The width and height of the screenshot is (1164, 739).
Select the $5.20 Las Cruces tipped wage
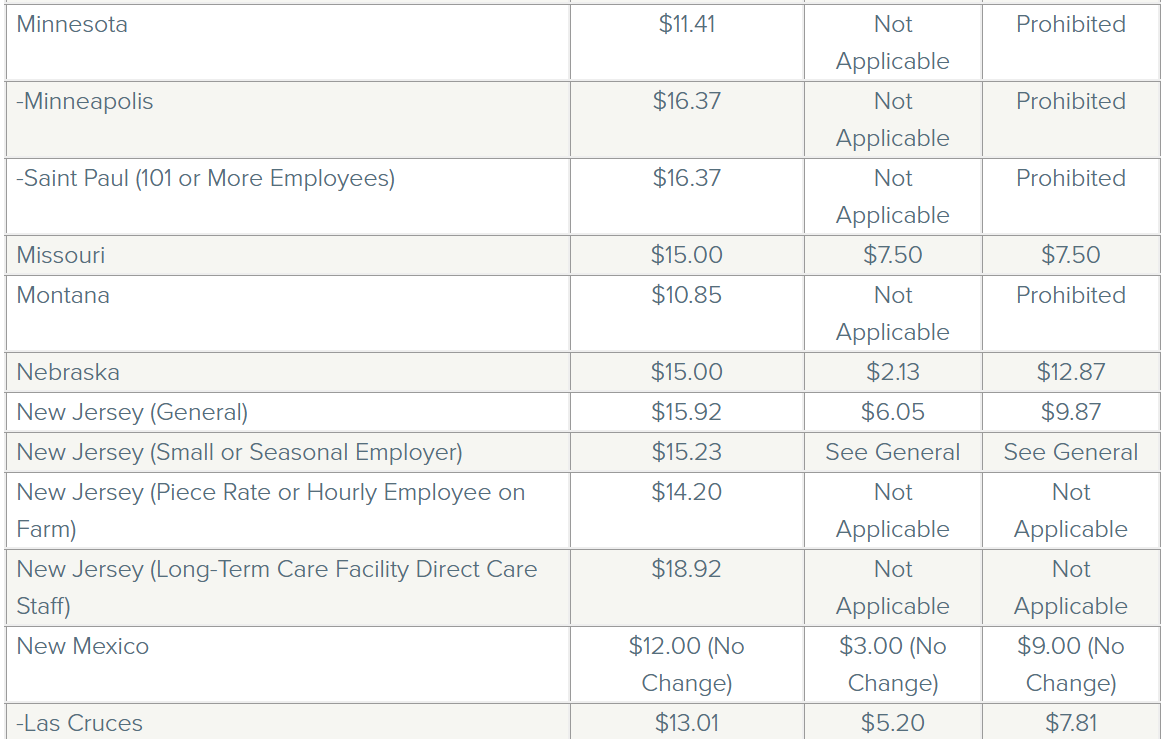893,723
